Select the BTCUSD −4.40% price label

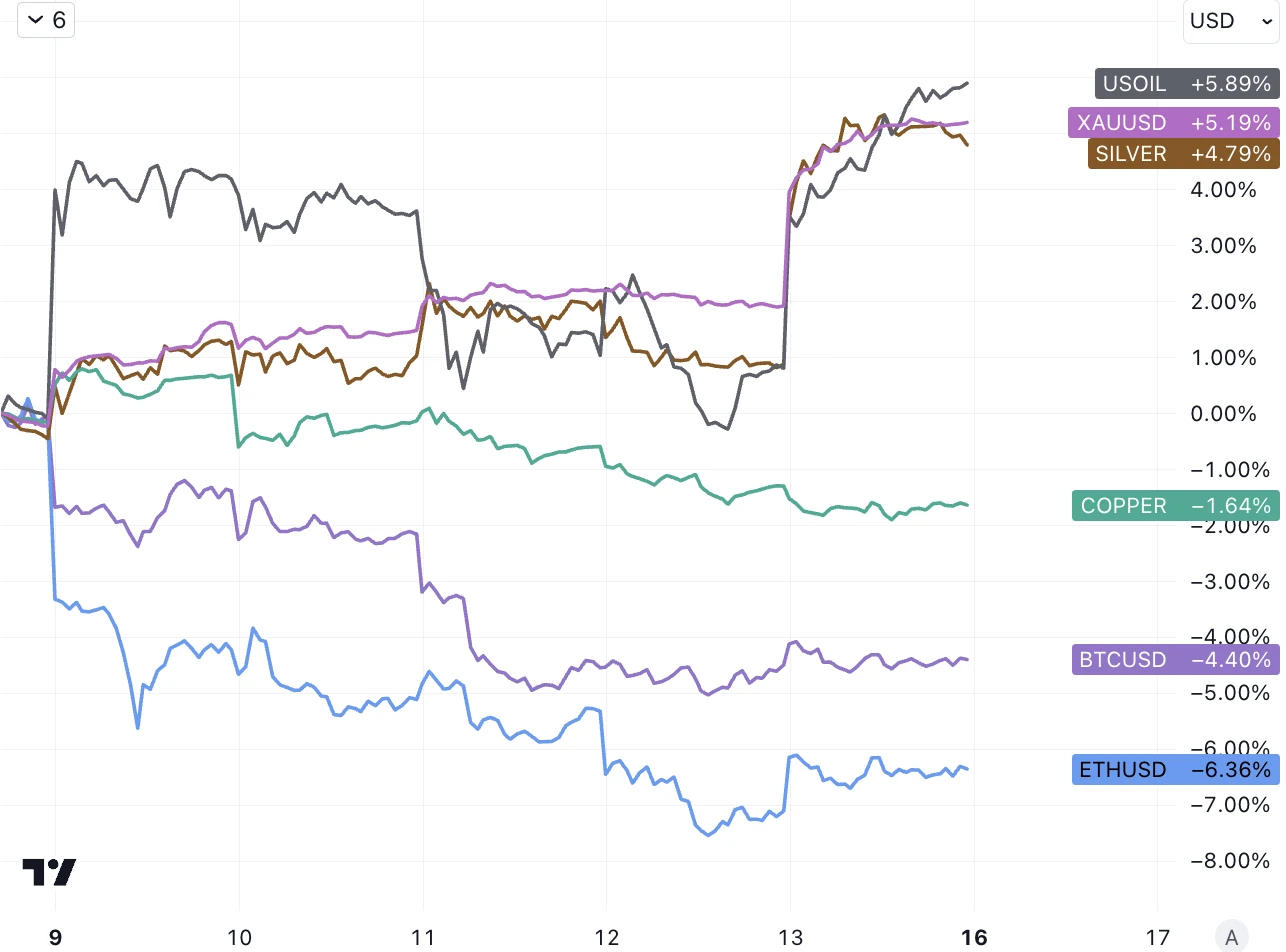[x=1175, y=660]
